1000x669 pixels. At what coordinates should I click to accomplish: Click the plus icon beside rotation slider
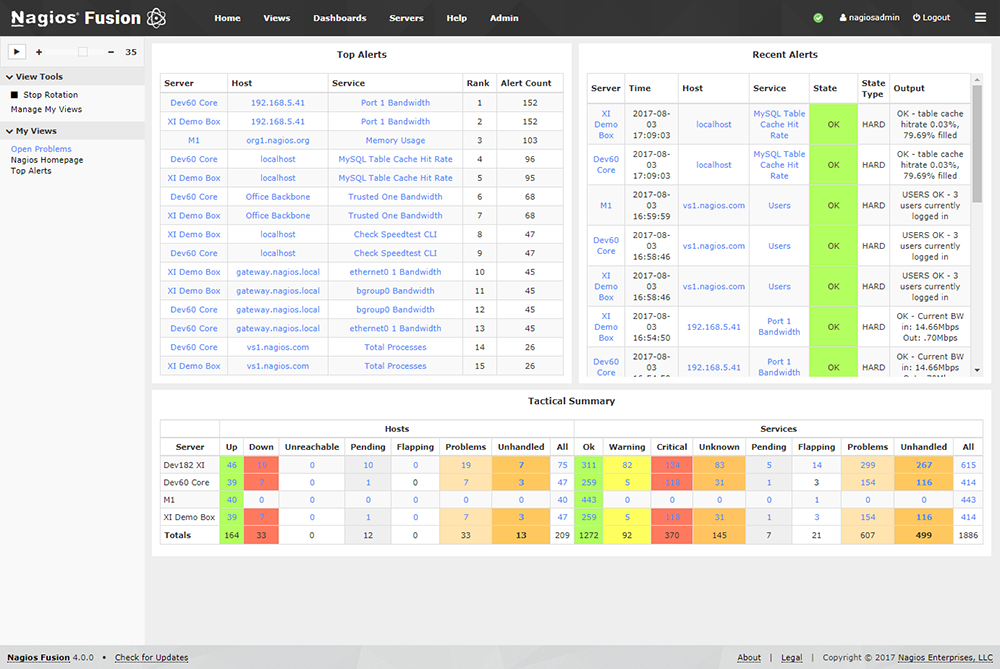(x=39, y=52)
